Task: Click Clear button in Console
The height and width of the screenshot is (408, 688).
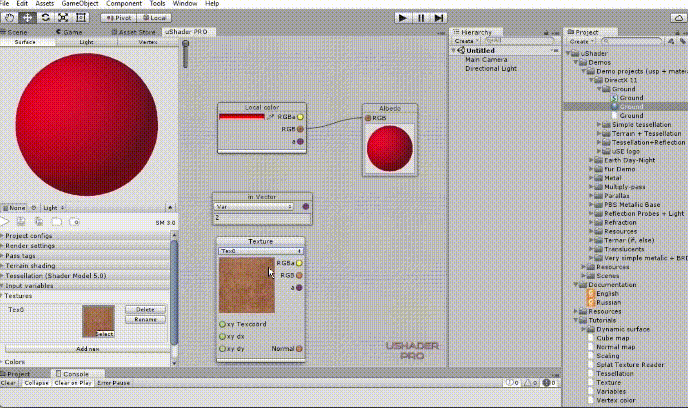Action: (8, 383)
